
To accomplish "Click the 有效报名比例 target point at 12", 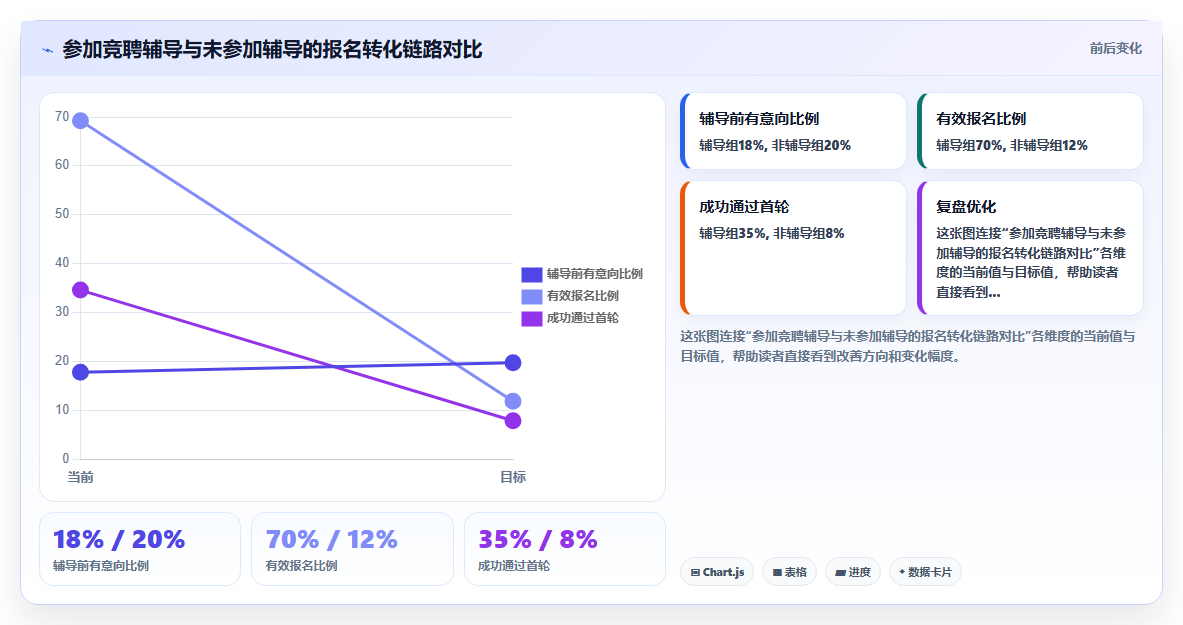I will [512, 401].
